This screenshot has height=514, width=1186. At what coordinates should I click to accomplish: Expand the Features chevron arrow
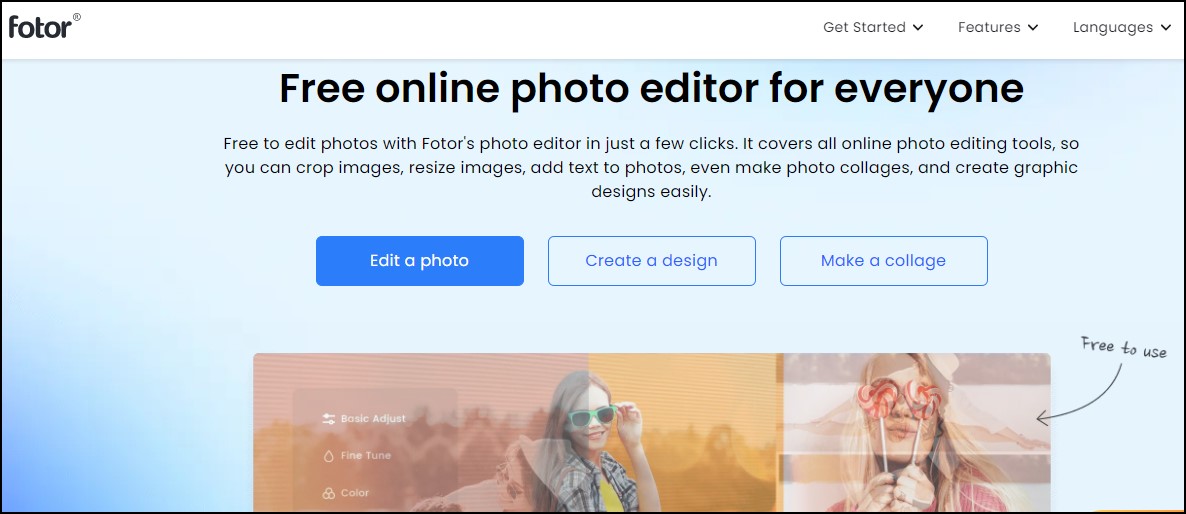(1032, 28)
